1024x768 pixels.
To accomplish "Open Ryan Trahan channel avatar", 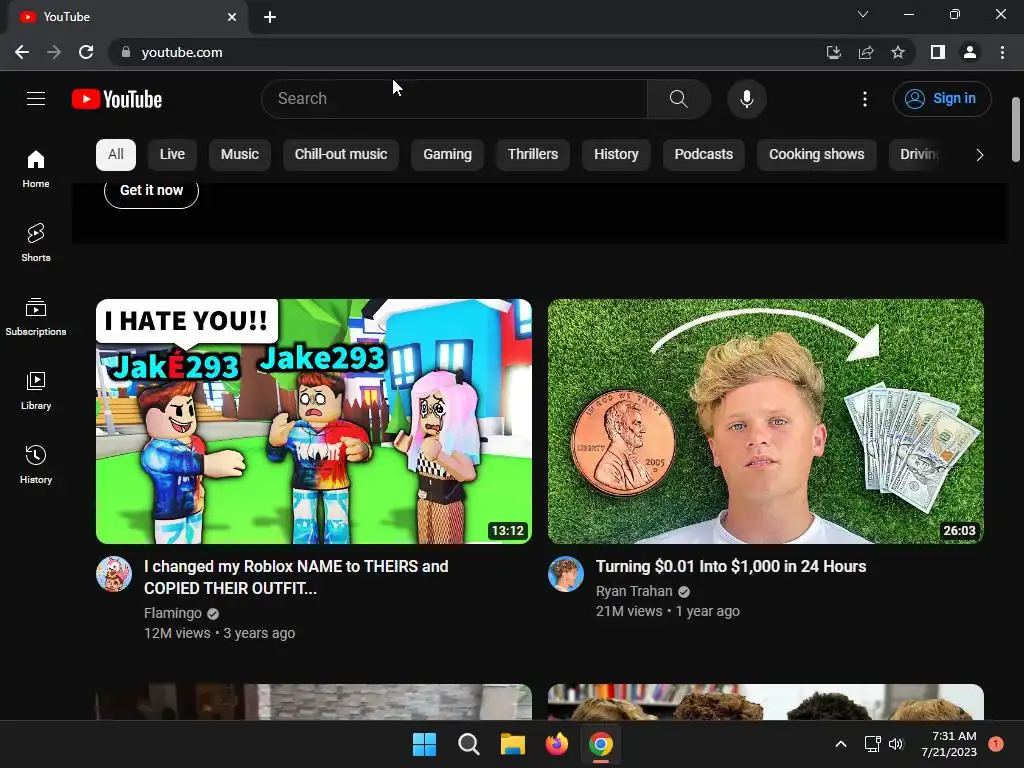I will tap(566, 574).
